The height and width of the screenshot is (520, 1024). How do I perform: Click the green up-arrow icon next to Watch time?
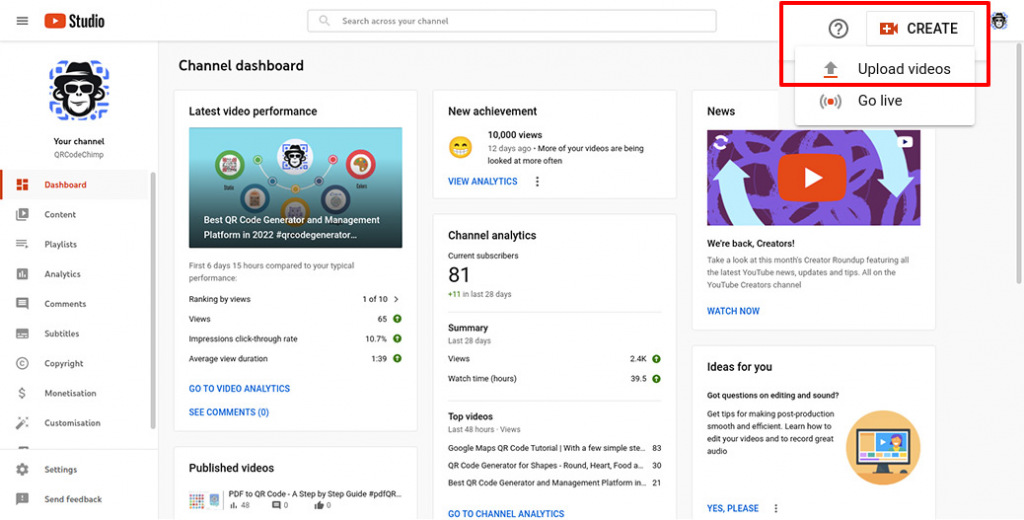656,379
